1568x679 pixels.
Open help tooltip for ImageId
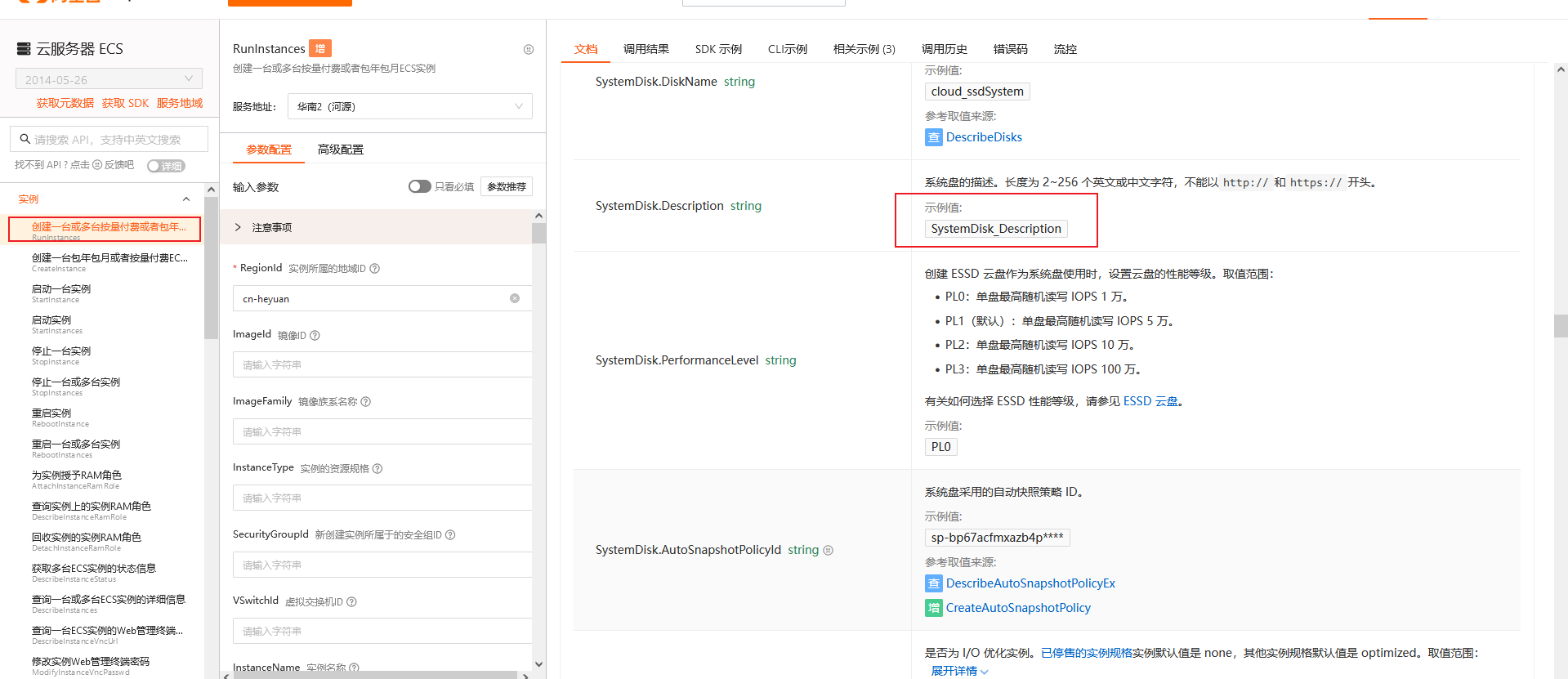pyautogui.click(x=315, y=335)
